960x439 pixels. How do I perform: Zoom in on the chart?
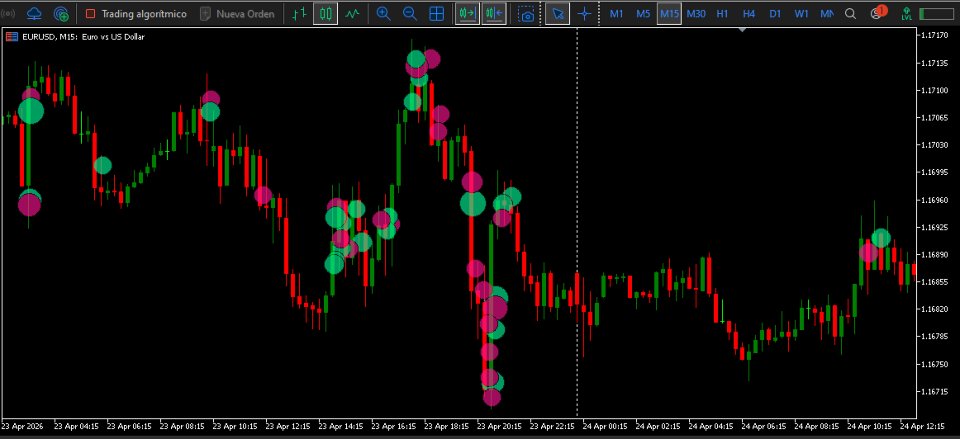click(383, 13)
